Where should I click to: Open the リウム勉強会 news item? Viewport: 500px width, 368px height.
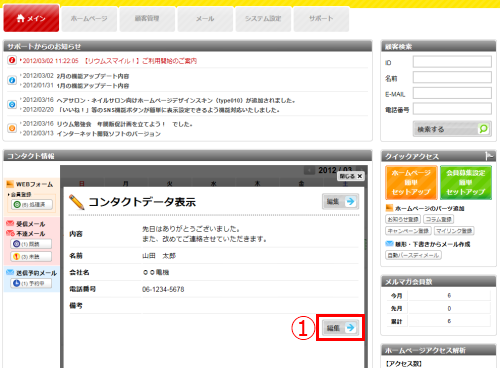point(124,124)
